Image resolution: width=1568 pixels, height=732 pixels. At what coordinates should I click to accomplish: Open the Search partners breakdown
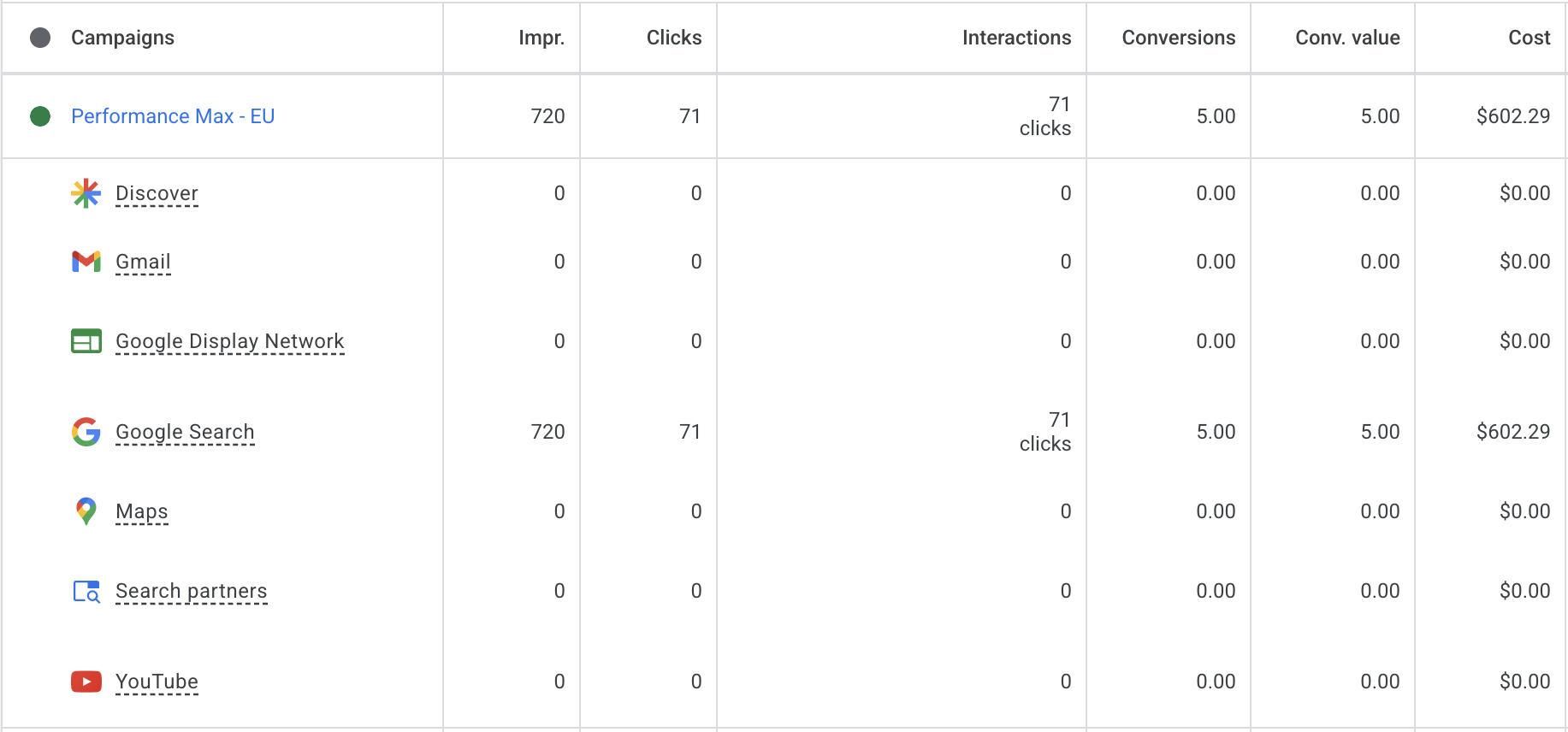click(x=191, y=591)
